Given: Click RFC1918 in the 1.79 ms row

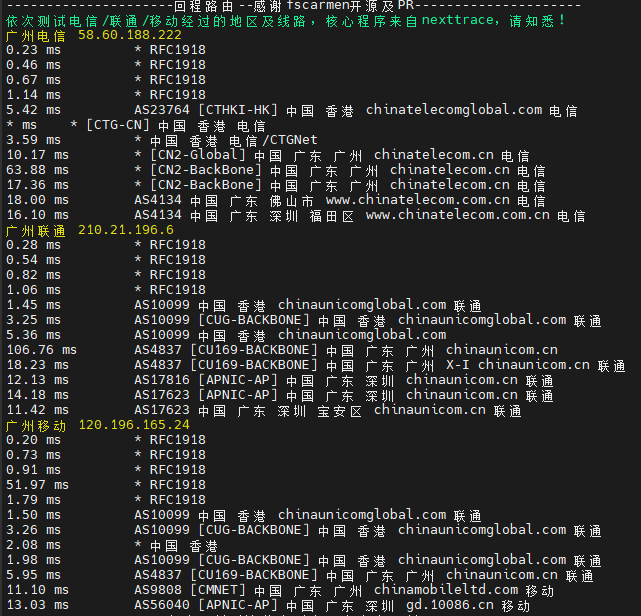Looking at the screenshot, I should [x=178, y=500].
